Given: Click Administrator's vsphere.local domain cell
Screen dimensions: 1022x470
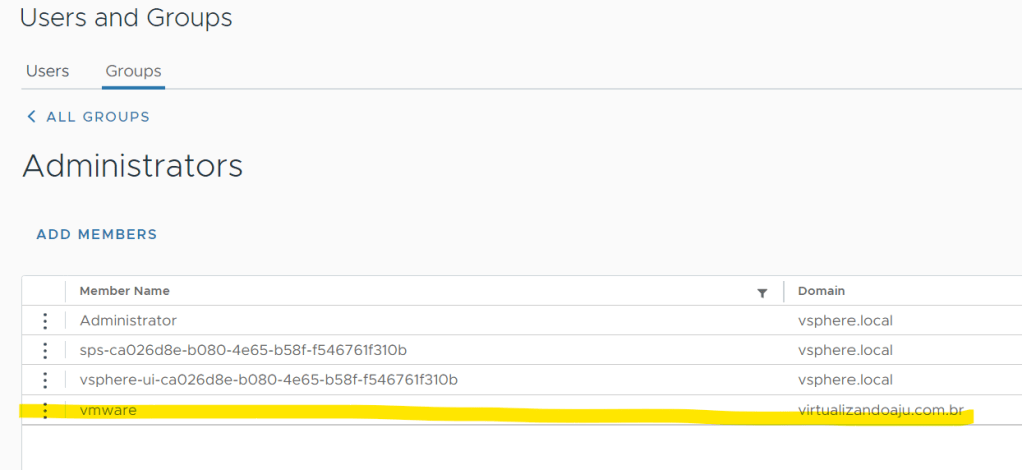Looking at the screenshot, I should tap(845, 321).
